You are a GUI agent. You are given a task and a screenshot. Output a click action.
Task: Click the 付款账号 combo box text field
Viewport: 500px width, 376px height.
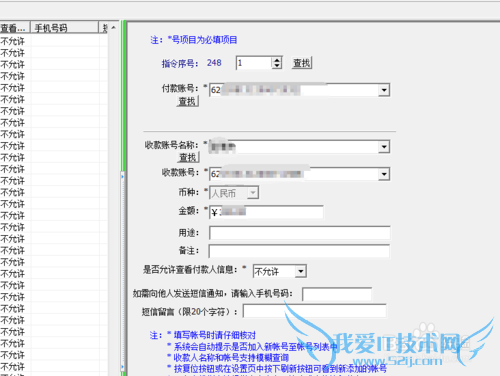coord(294,90)
